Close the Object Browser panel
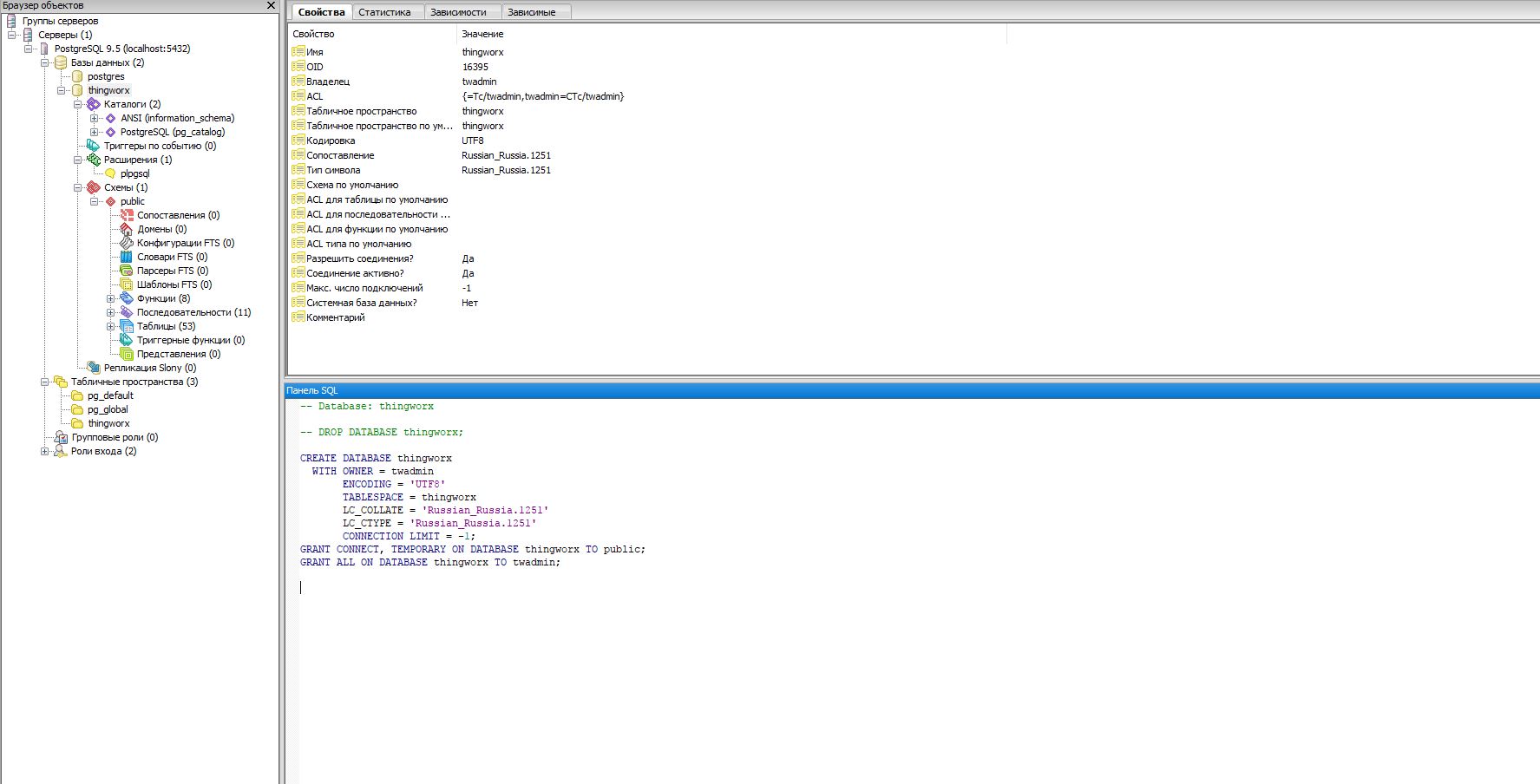The width and height of the screenshot is (1540, 784). click(x=271, y=5)
